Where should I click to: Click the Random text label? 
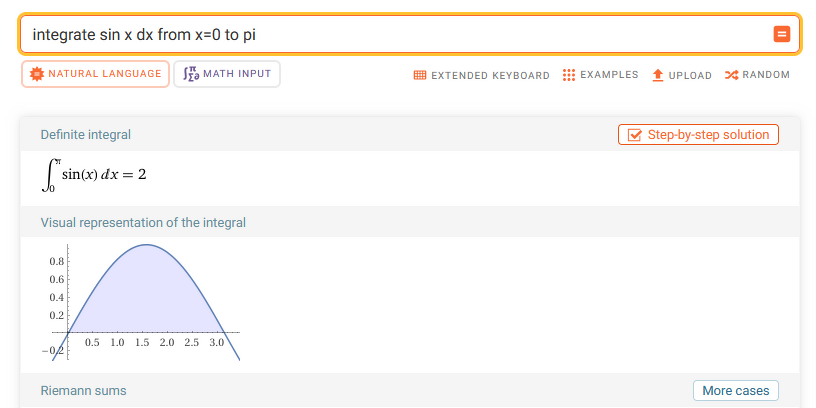click(766, 75)
